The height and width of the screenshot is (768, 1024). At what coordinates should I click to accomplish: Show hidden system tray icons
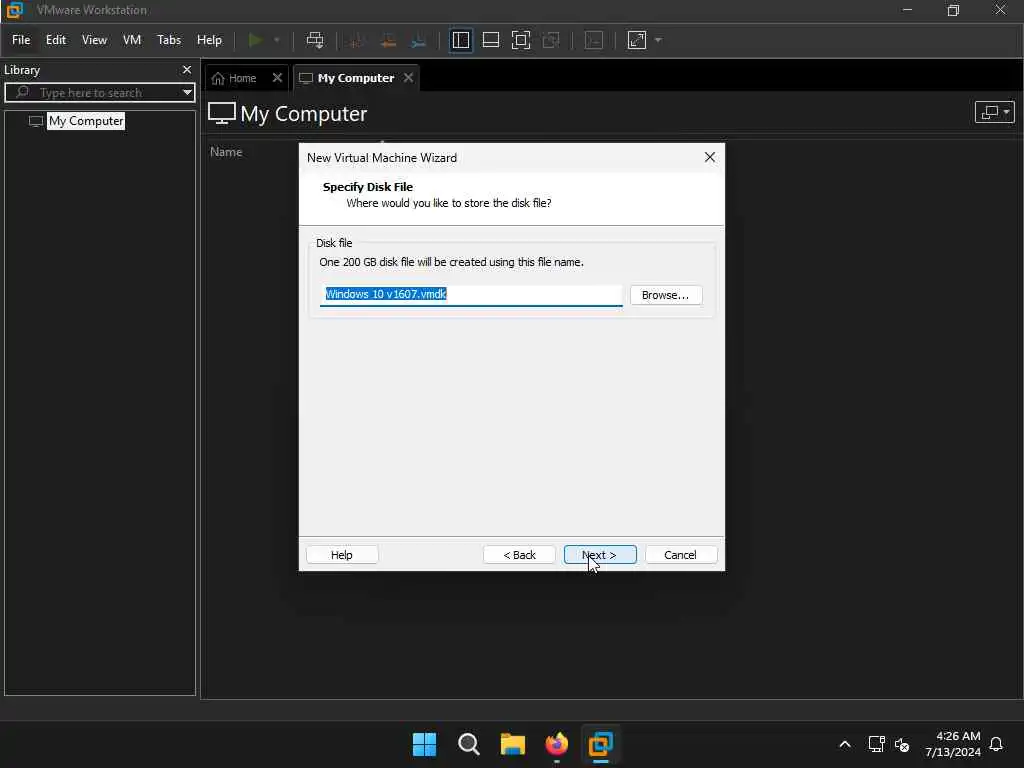[844, 744]
